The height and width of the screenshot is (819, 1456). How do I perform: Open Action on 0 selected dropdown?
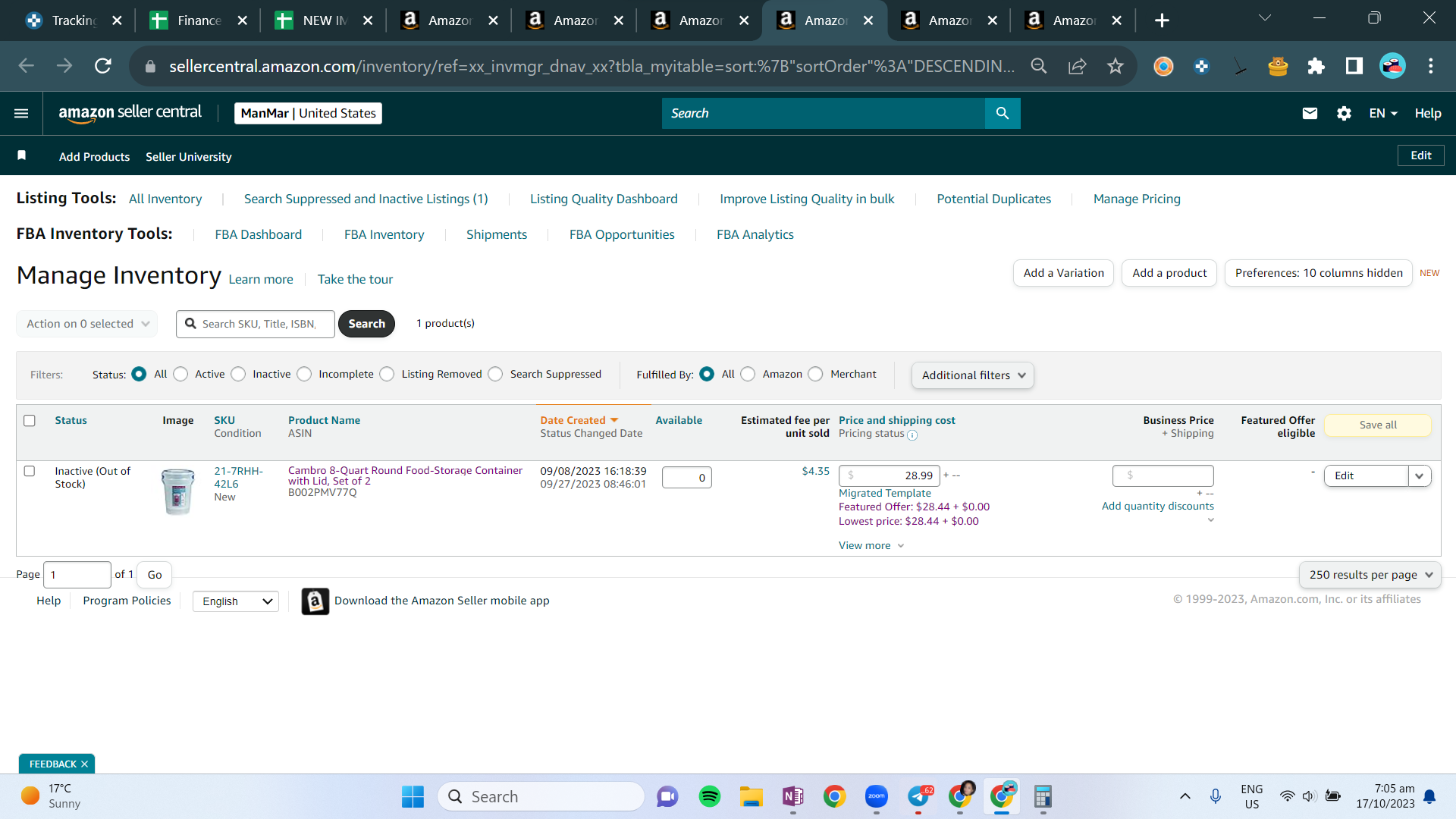tap(87, 324)
